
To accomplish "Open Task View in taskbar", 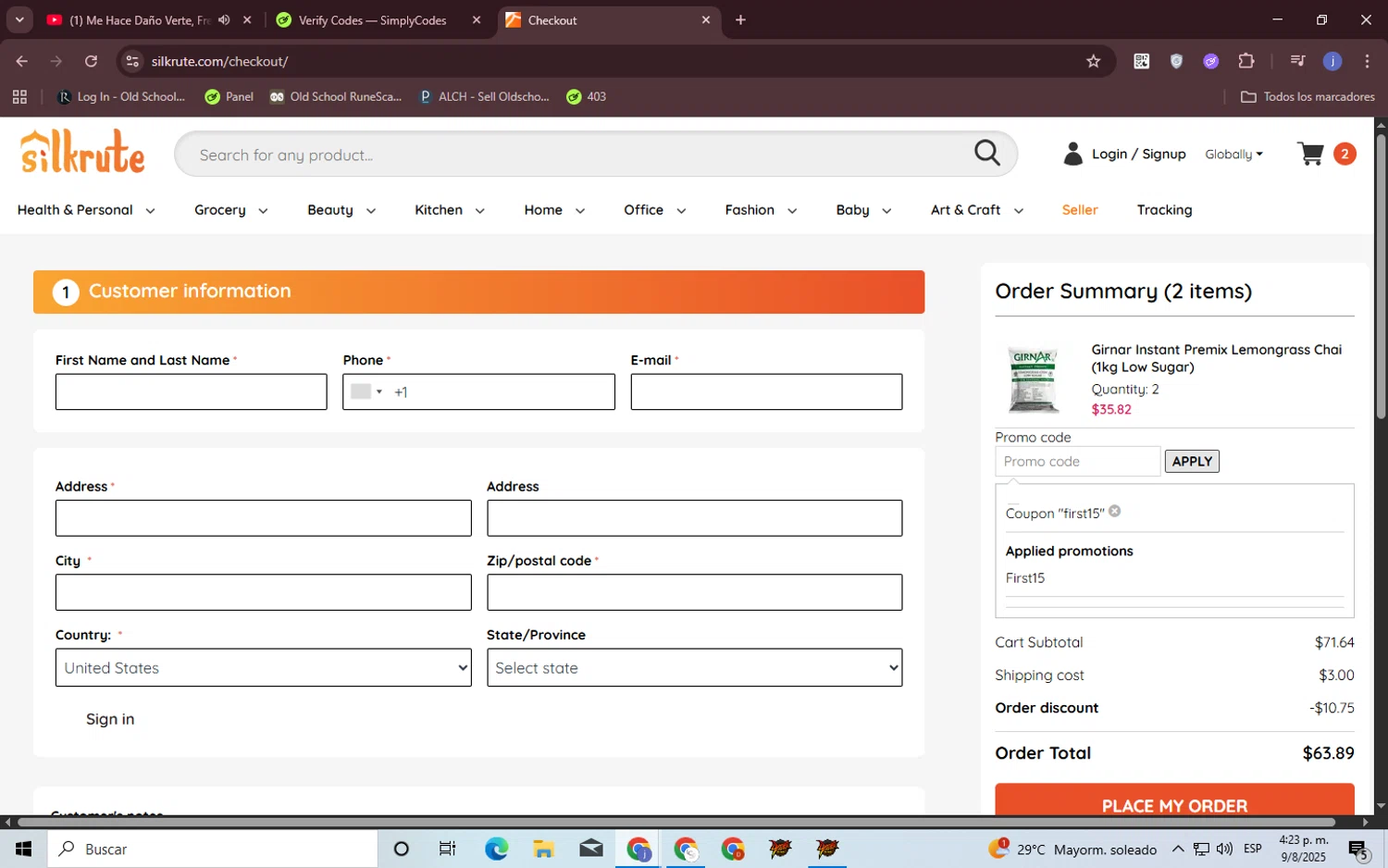I will tap(448, 849).
